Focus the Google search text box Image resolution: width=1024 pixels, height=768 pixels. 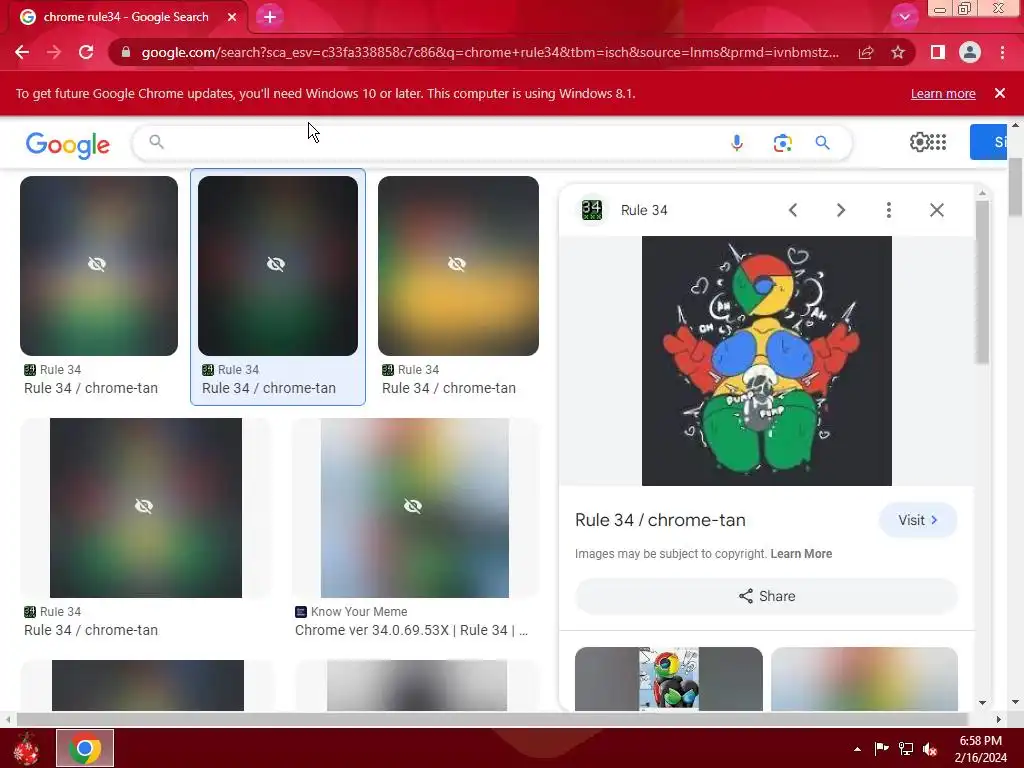[x=444, y=142]
